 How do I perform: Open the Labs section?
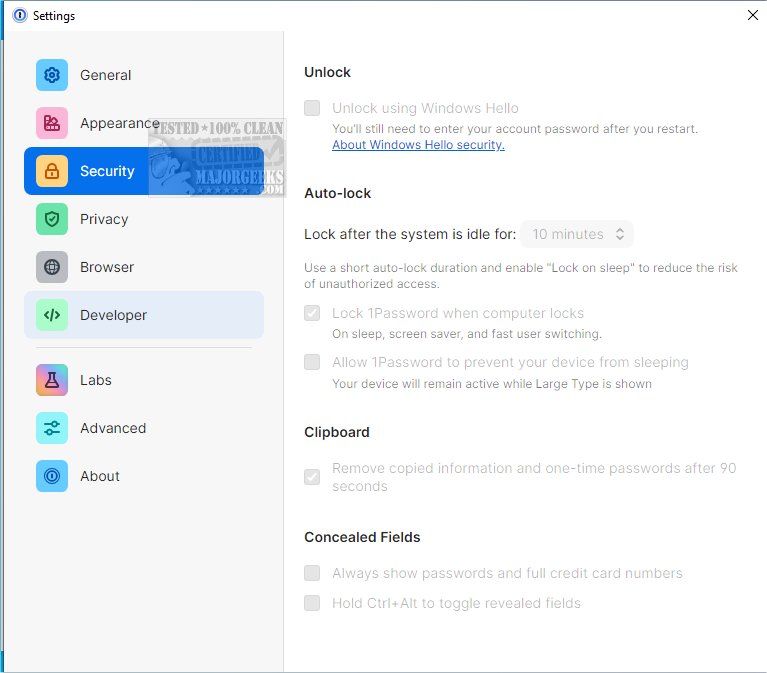click(144, 380)
